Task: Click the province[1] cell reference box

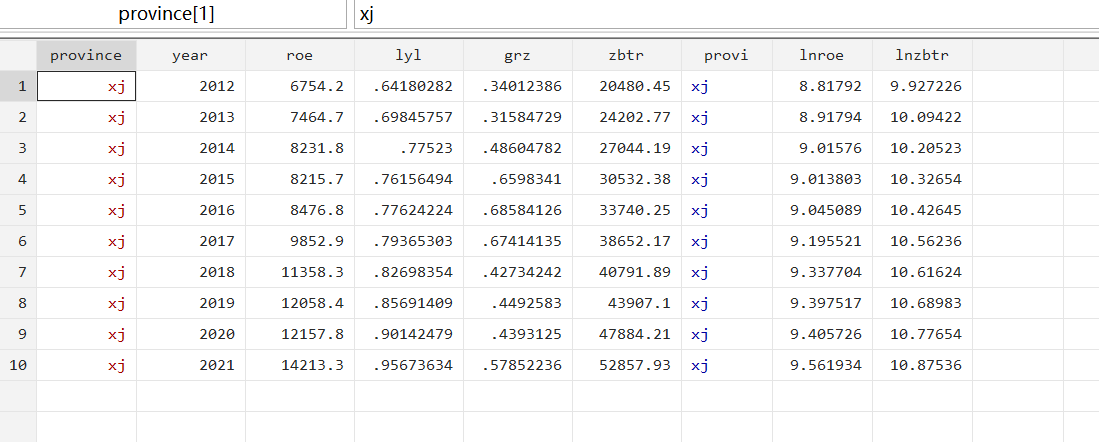Action: [x=172, y=14]
